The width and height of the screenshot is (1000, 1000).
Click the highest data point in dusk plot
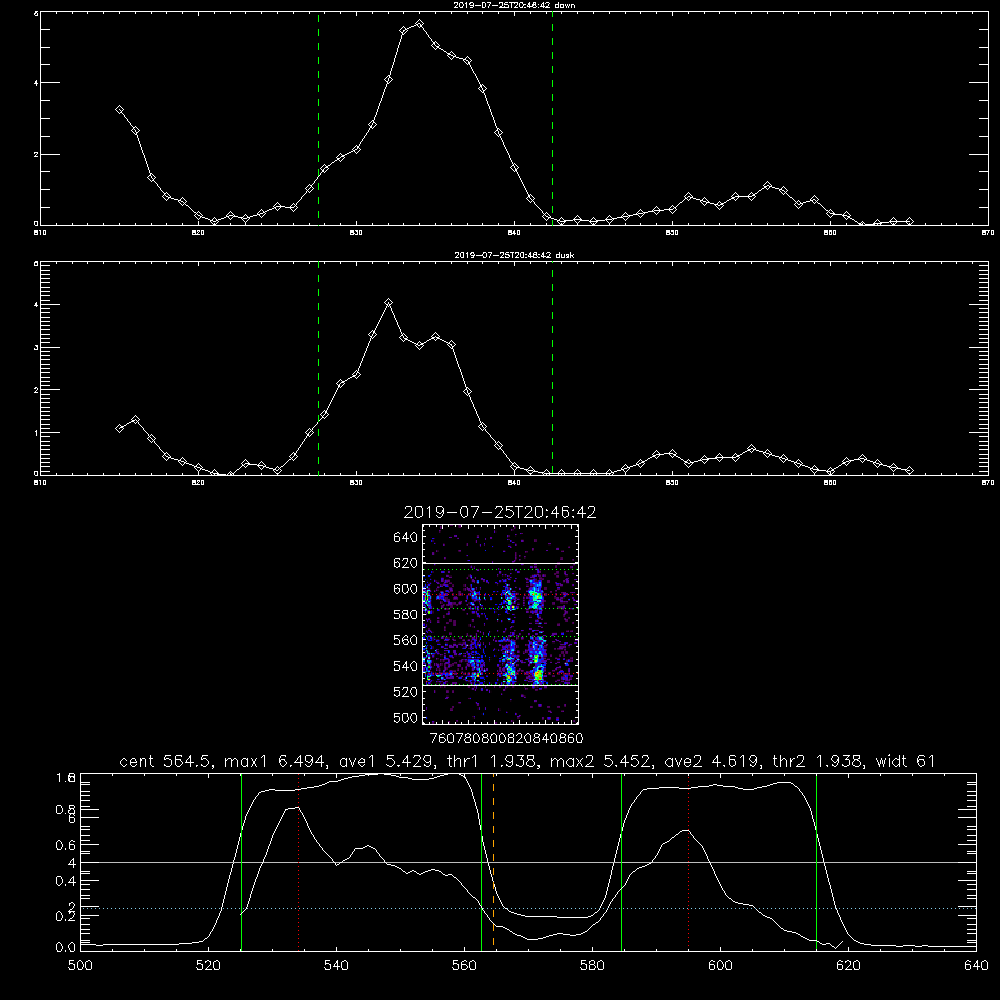388,302
